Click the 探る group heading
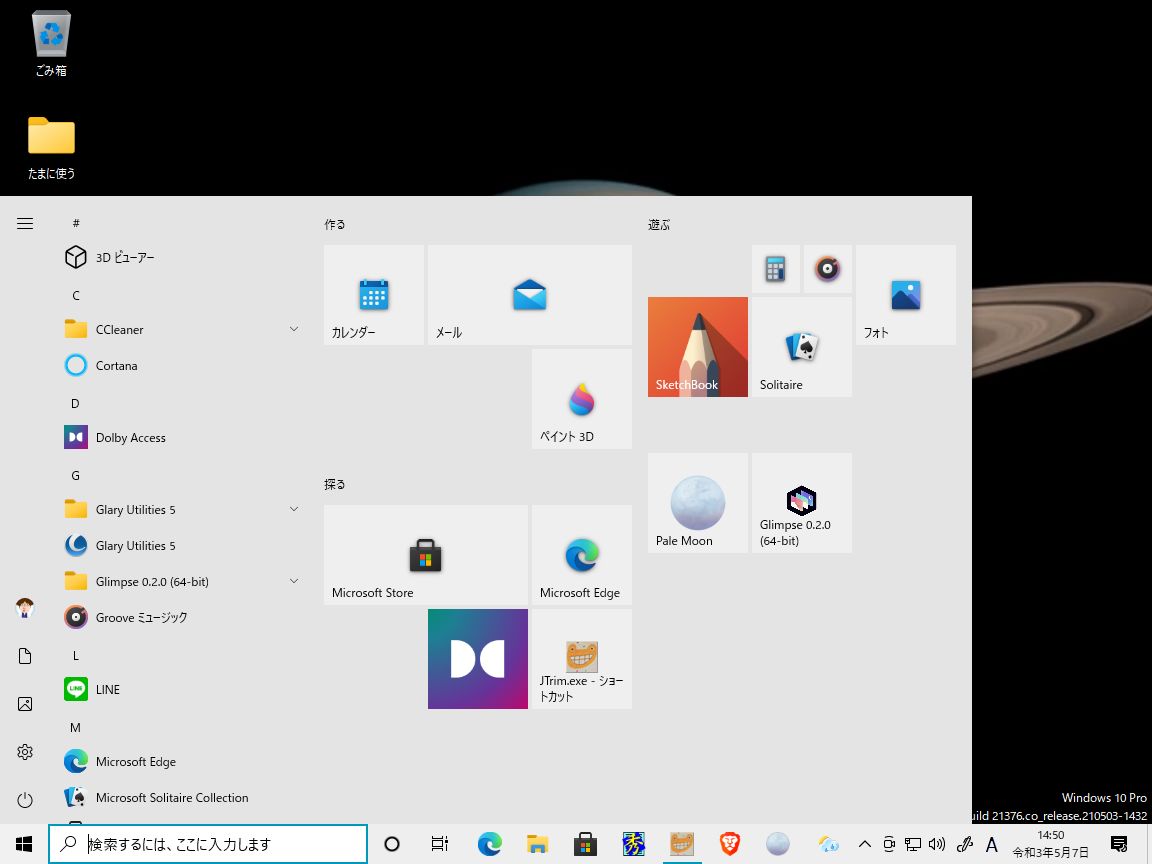The height and width of the screenshot is (864, 1152). [x=335, y=484]
